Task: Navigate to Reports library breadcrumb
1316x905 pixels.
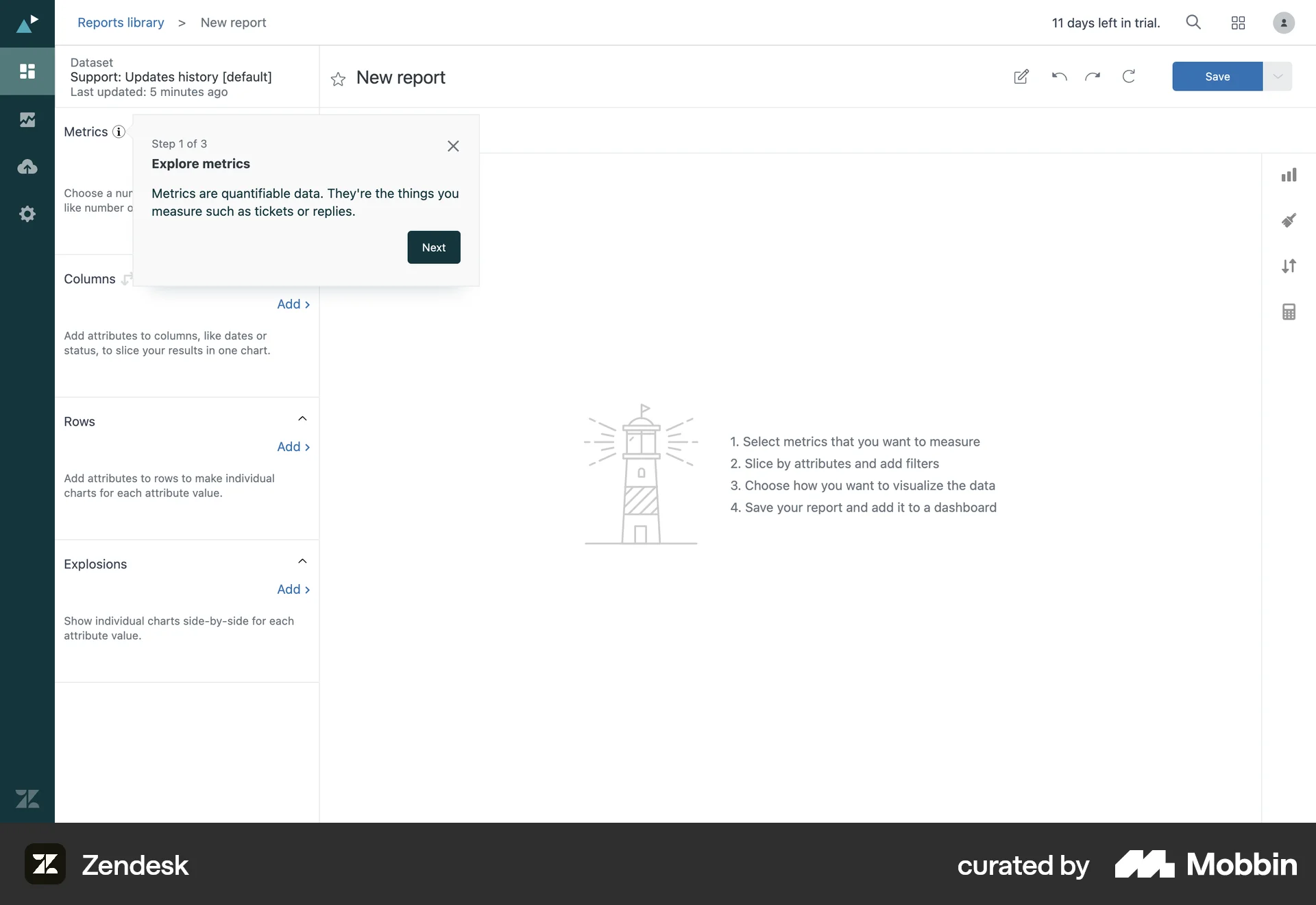Action: [x=121, y=22]
